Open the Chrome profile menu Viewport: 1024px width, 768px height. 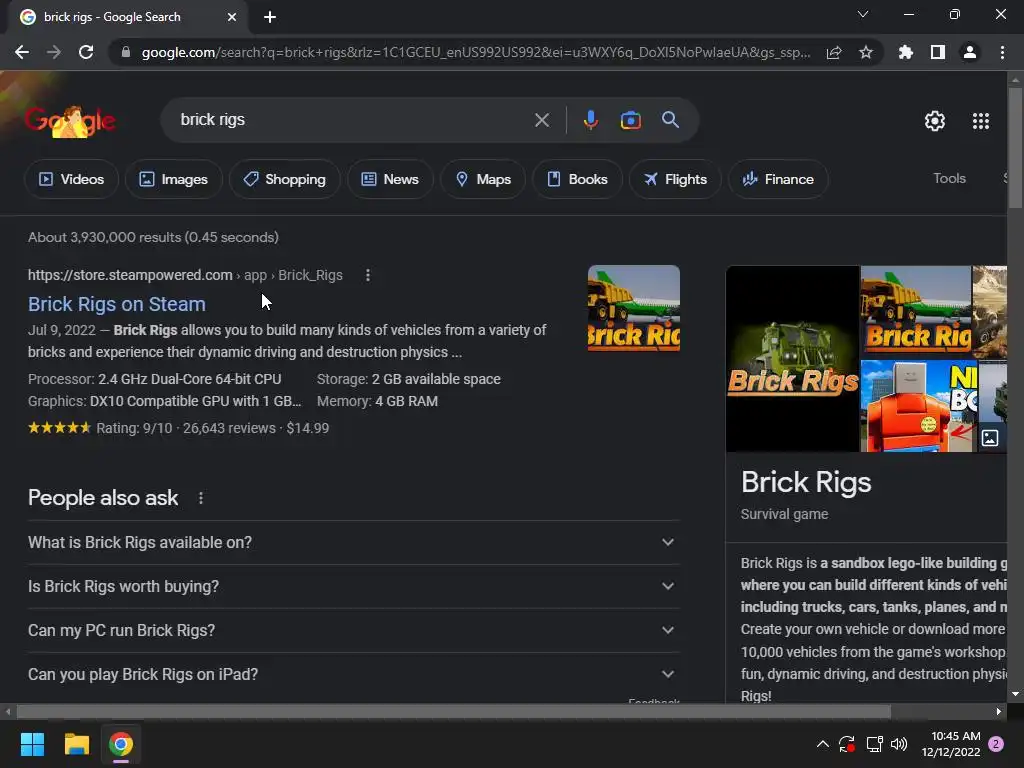coord(970,52)
